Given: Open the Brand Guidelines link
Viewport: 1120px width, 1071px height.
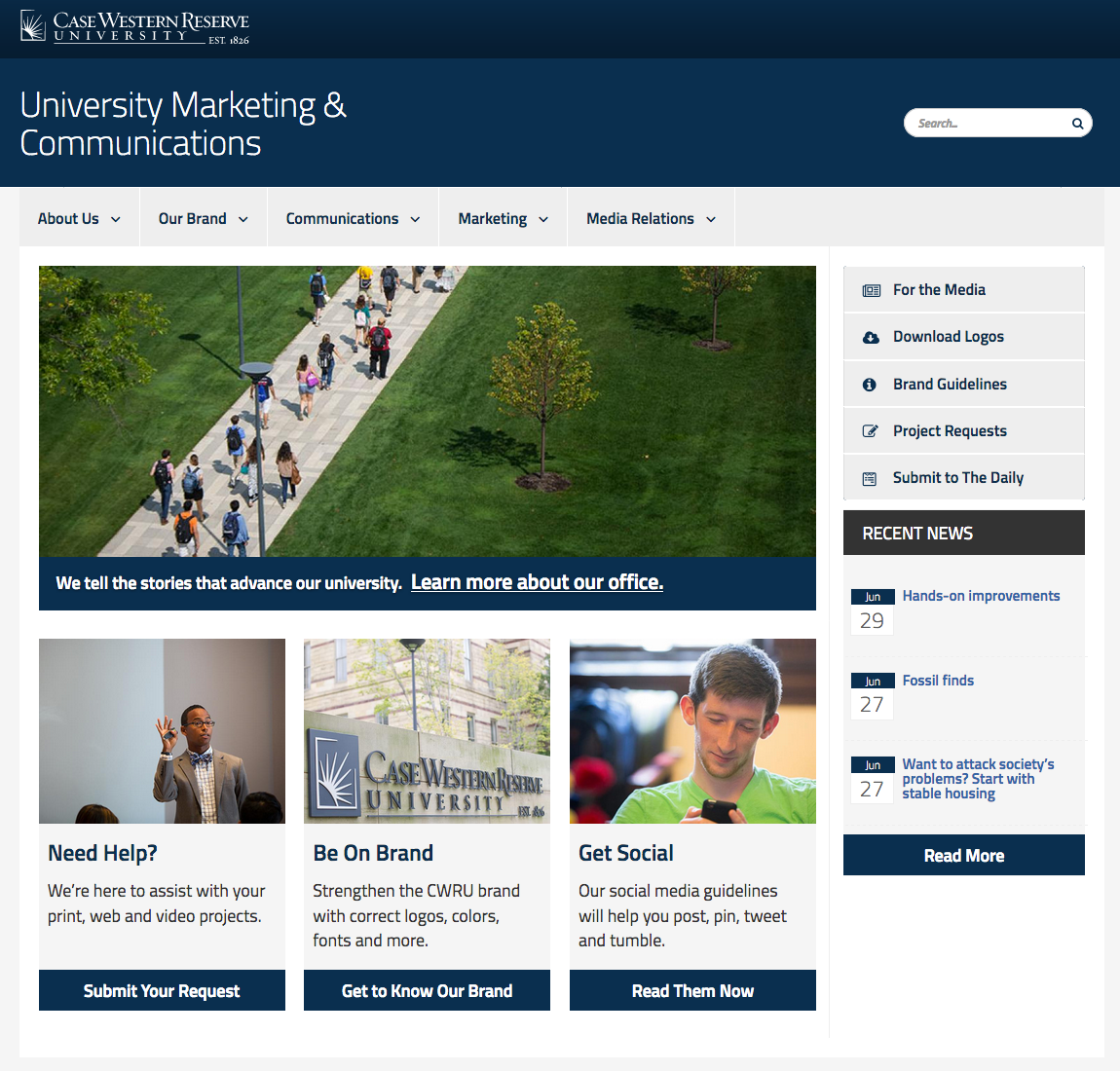Looking at the screenshot, I should (963, 385).
